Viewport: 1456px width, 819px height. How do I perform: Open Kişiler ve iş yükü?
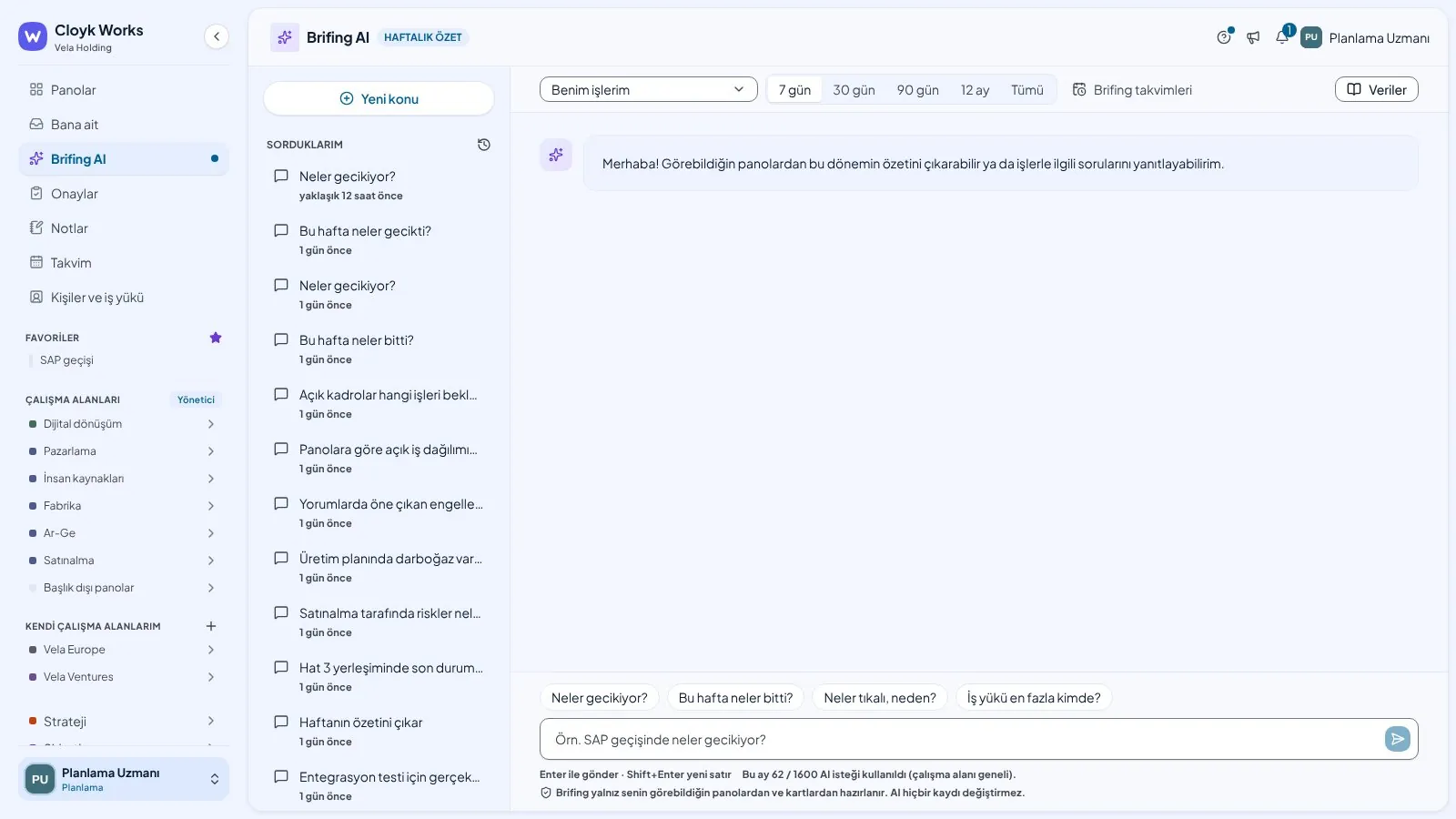124,298
